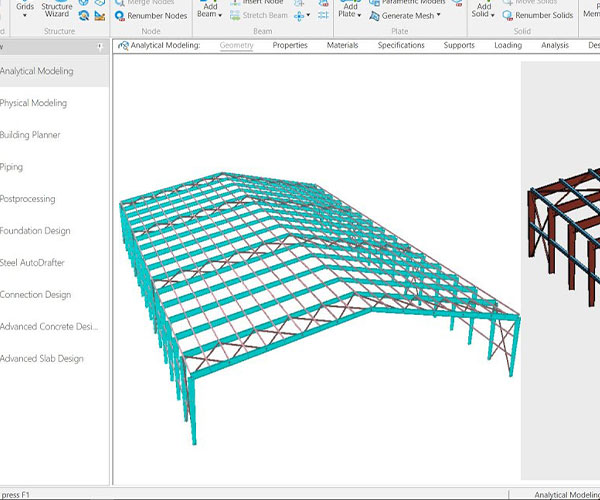
Task: Click the Analytical Modeling icon in page bar
Action: pyautogui.click(x=123, y=46)
